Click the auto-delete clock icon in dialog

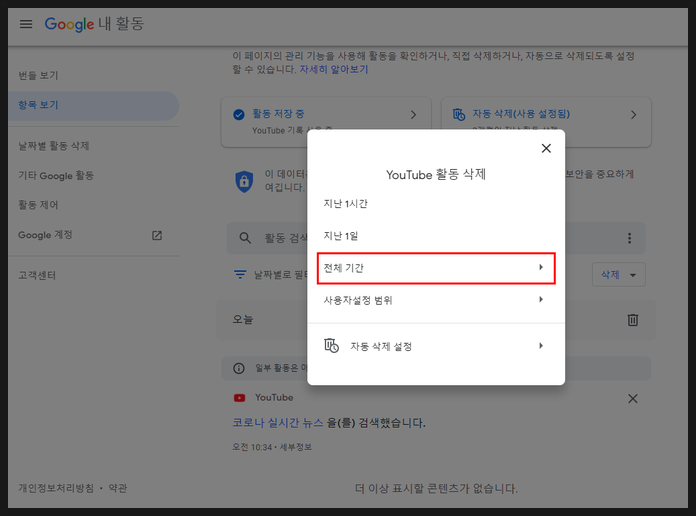click(331, 345)
